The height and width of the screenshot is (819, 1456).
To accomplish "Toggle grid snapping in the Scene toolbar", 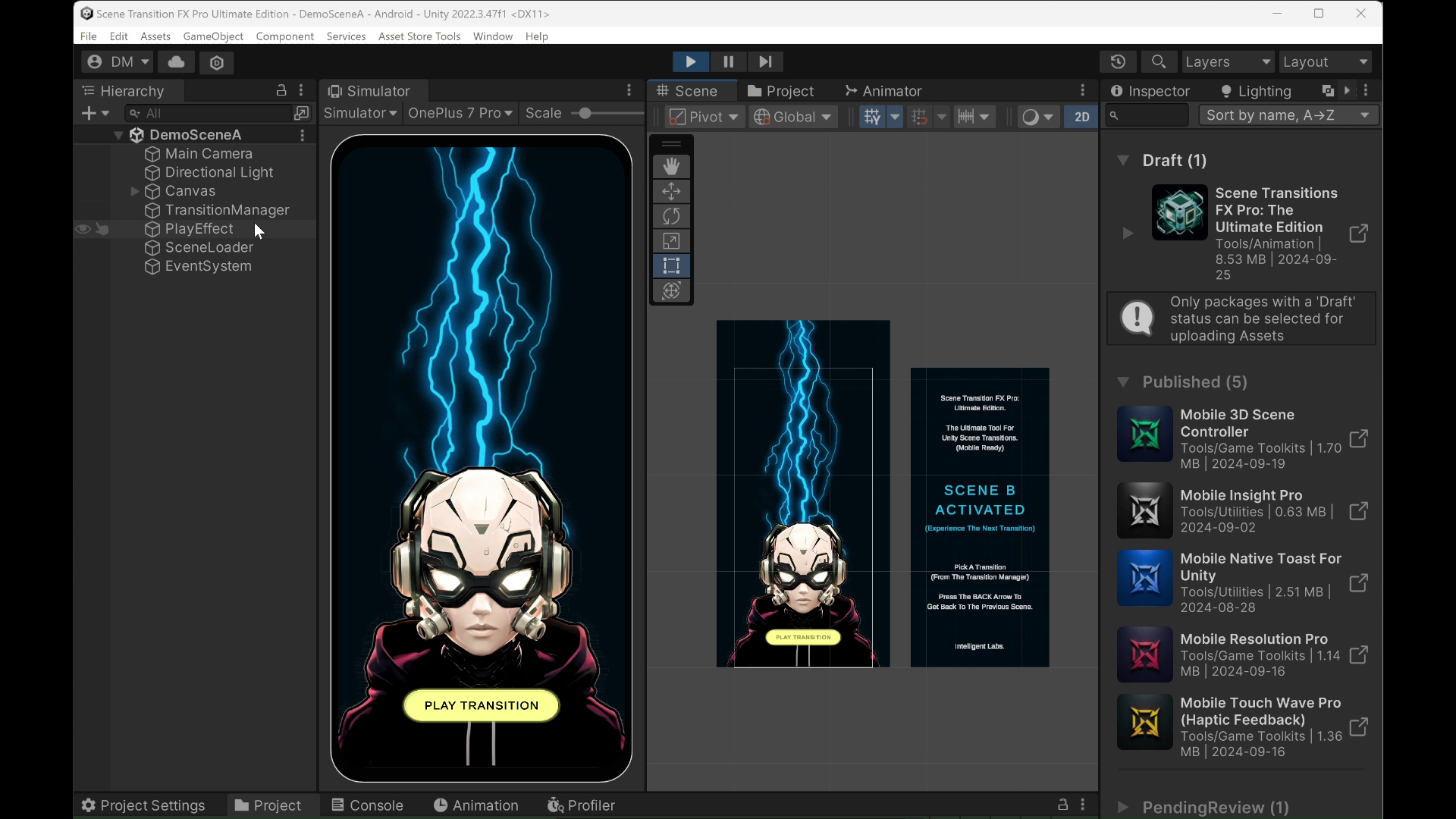I will [919, 117].
